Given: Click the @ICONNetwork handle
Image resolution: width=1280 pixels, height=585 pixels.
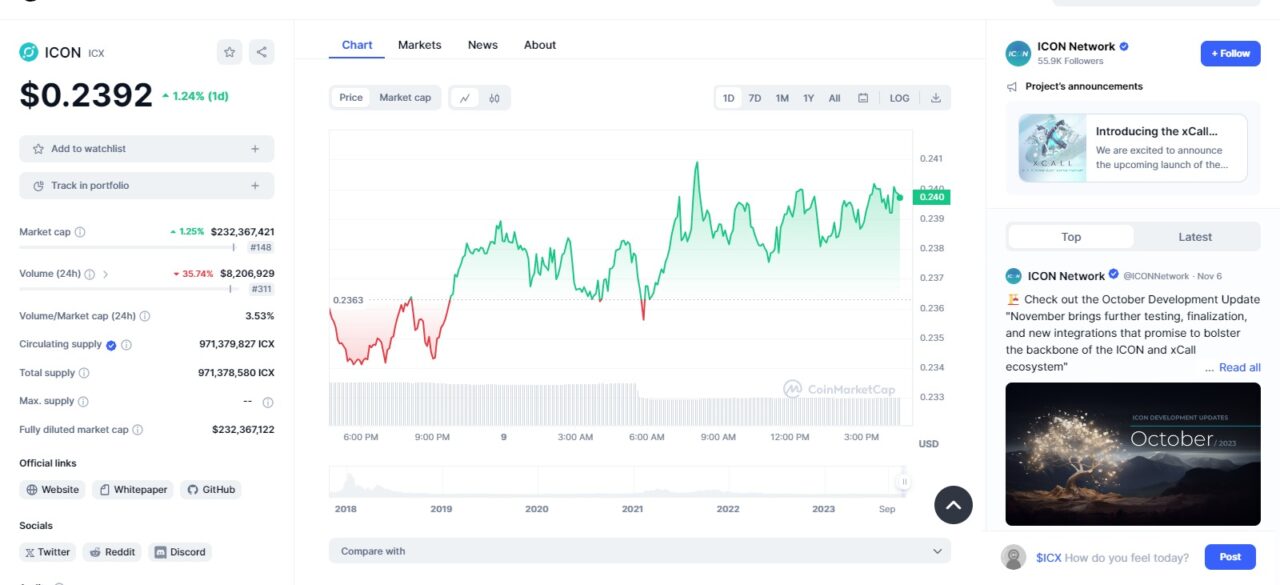Looking at the screenshot, I should (x=1156, y=276).
